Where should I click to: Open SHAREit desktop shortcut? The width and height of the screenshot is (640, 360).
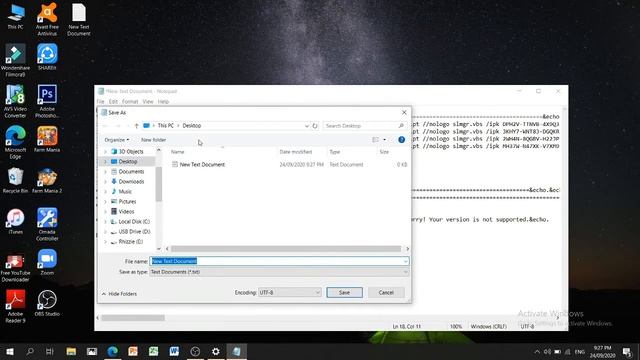[47, 57]
